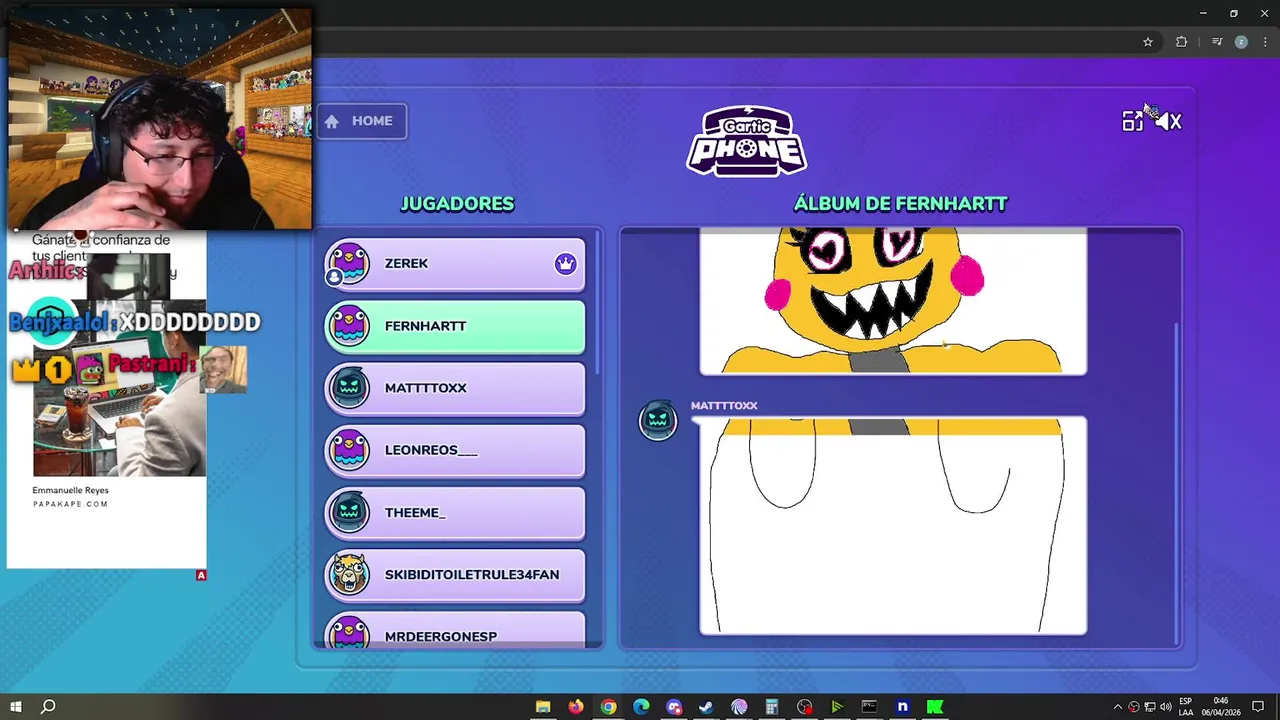Select player ZEREK in the list
The width and height of the screenshot is (1280, 720).
[x=455, y=264]
